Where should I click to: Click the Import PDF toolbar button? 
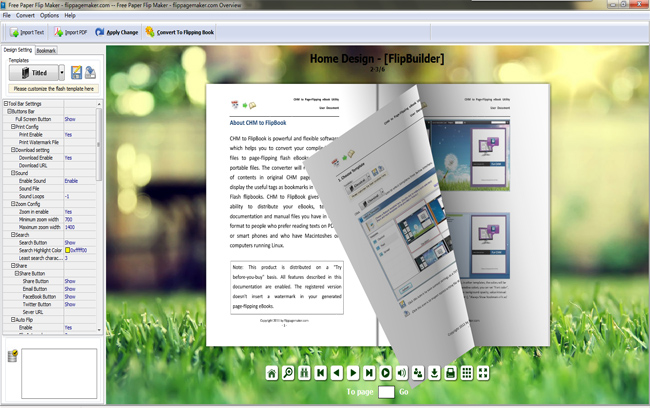(70, 32)
